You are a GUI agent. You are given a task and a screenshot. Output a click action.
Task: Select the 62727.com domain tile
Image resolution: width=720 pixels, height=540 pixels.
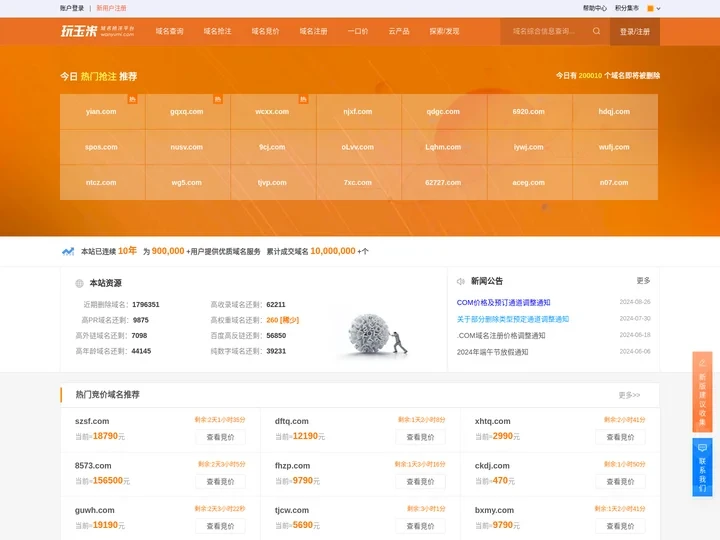(x=444, y=182)
